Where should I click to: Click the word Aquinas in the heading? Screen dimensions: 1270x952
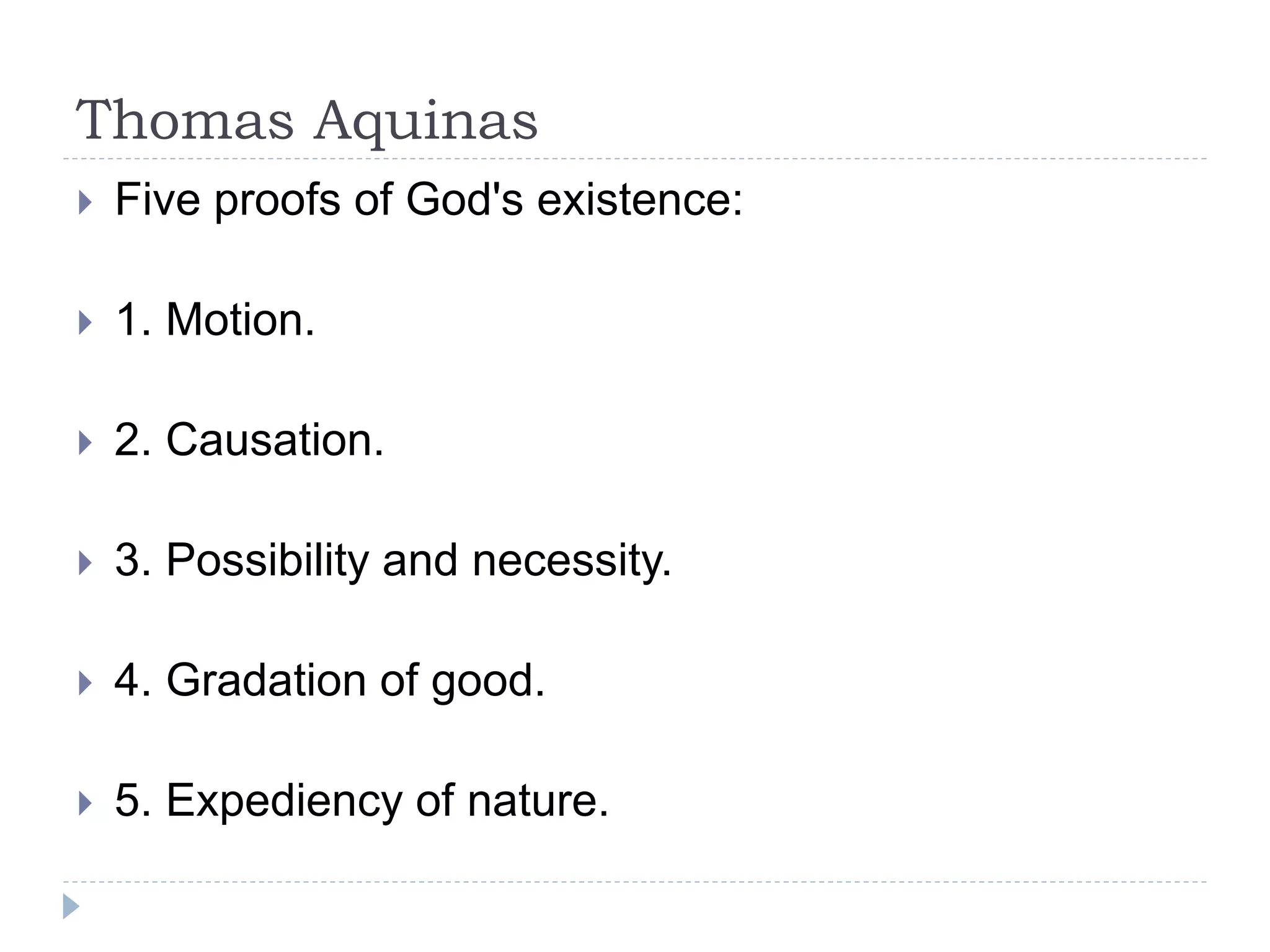(426, 122)
